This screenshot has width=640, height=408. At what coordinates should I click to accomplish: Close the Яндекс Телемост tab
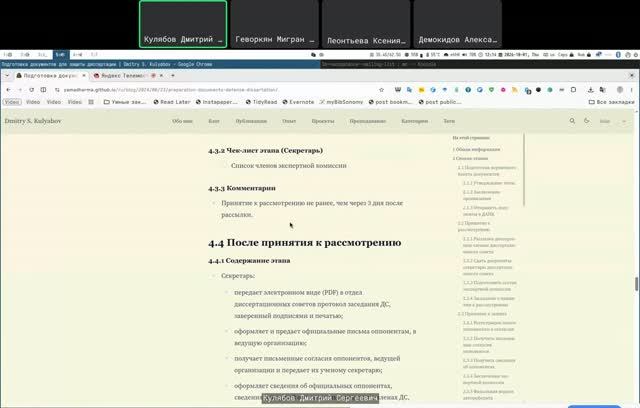coord(161,75)
